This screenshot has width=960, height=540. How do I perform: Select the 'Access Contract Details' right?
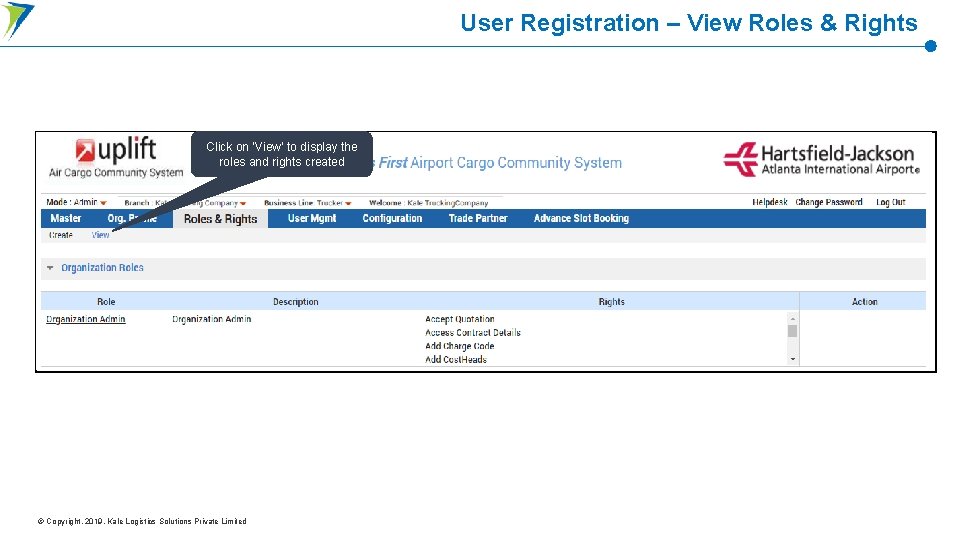click(473, 332)
